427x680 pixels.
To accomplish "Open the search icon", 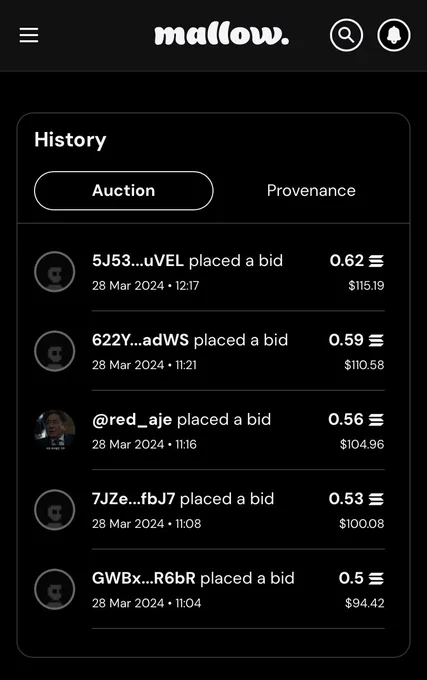I will coord(346,35).
